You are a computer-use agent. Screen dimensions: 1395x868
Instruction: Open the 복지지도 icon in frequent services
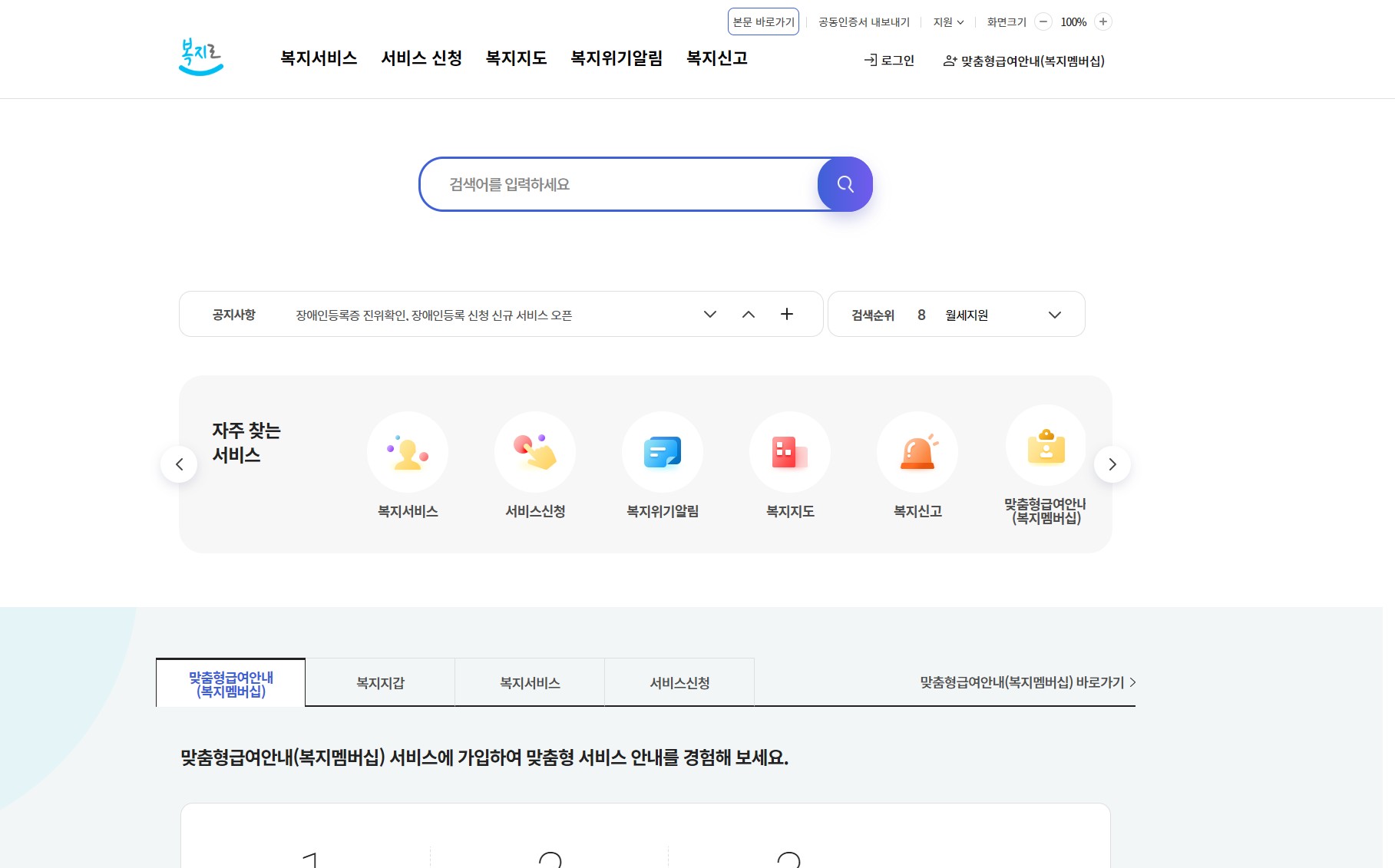coord(789,452)
